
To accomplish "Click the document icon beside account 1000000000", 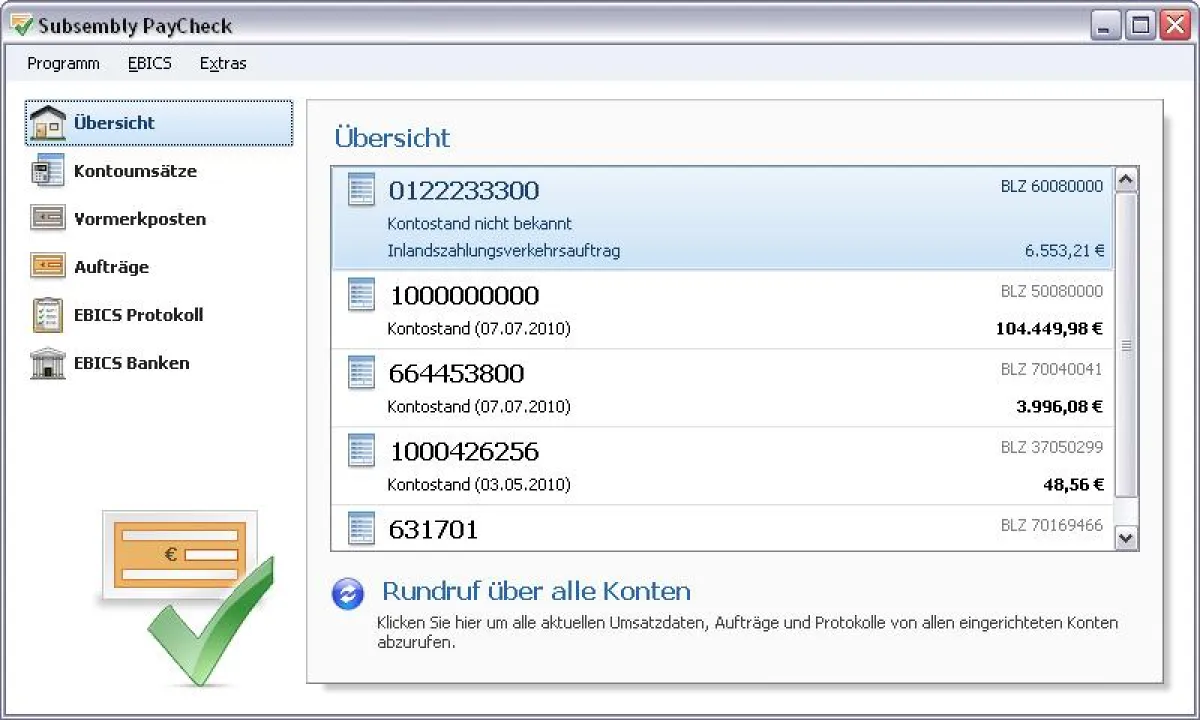I will click(x=360, y=294).
